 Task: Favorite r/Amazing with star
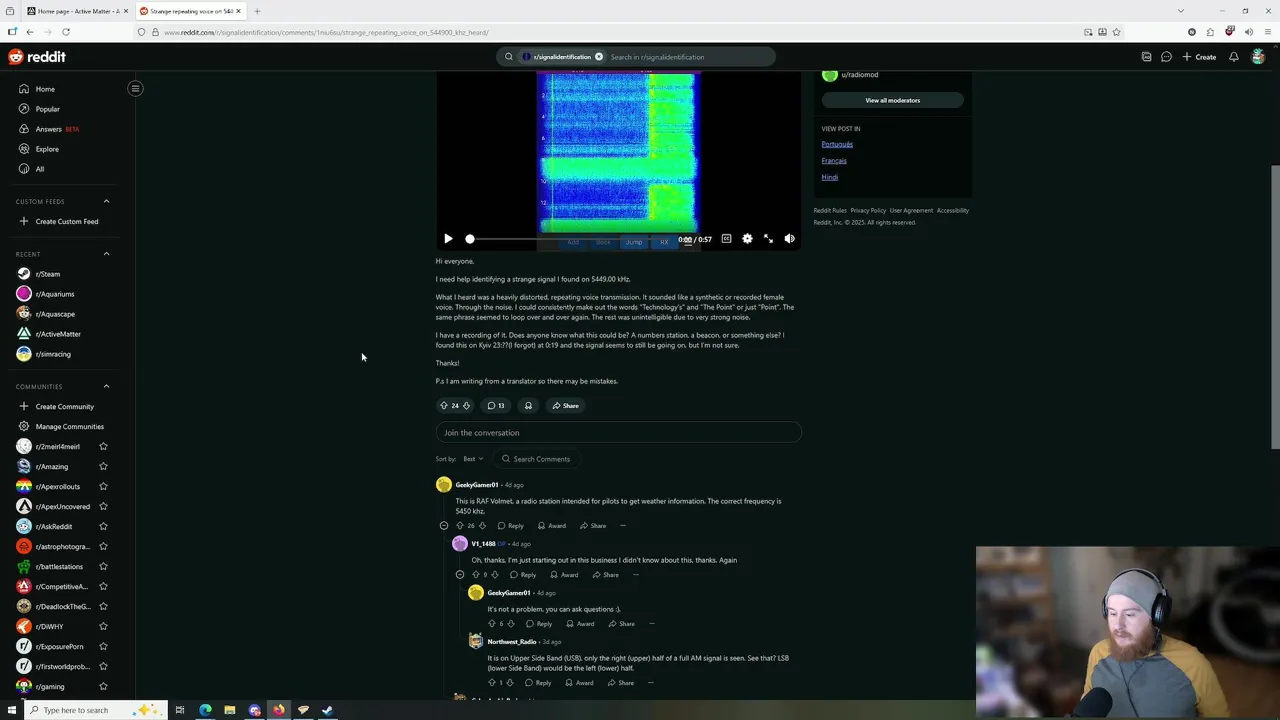coord(103,466)
